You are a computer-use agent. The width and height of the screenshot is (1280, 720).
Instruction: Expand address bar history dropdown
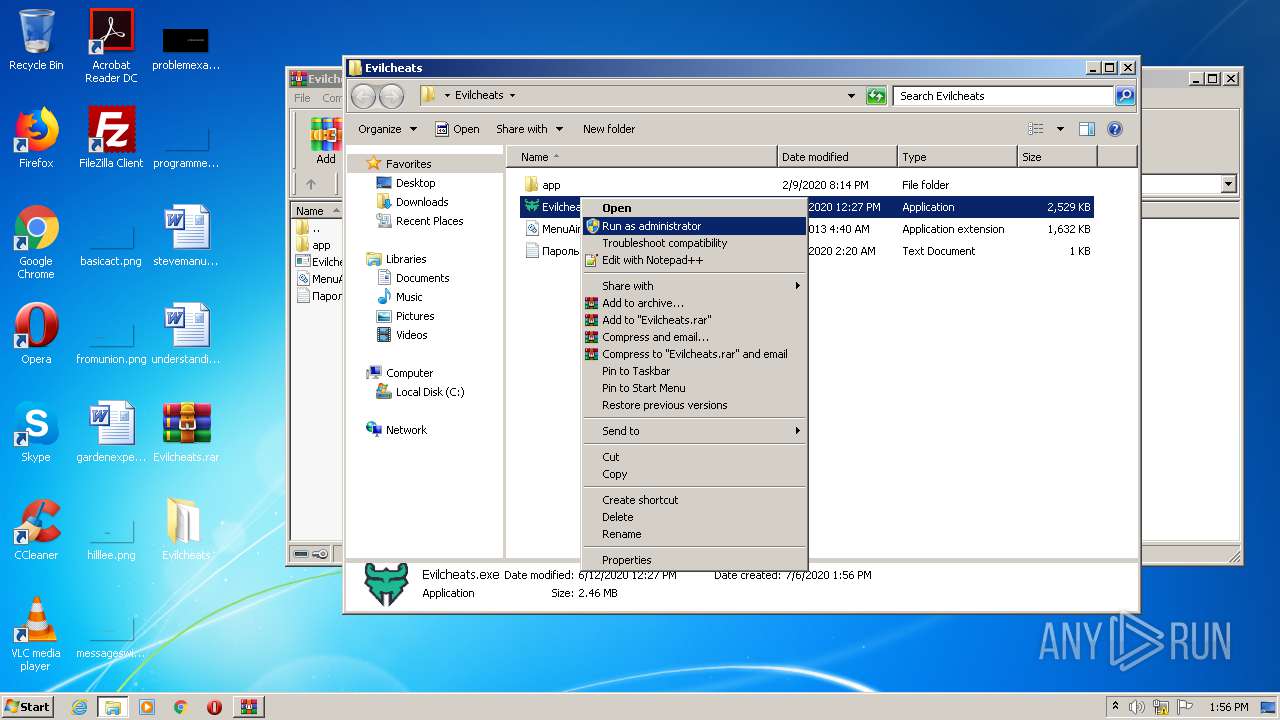click(851, 96)
